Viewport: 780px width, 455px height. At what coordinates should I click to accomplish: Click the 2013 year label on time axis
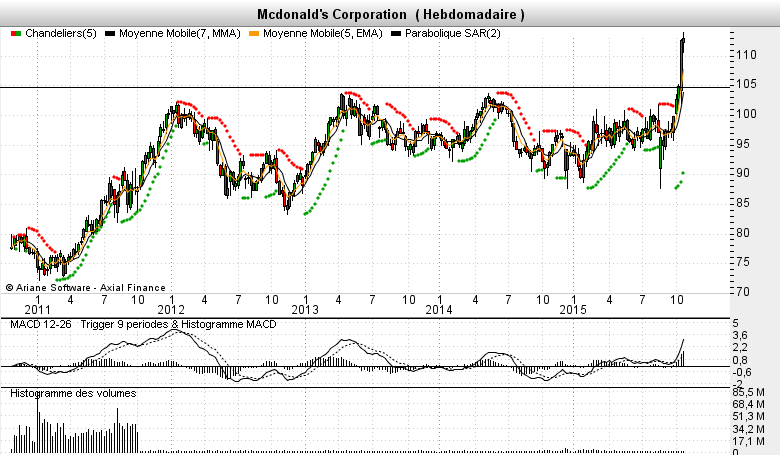point(305,310)
